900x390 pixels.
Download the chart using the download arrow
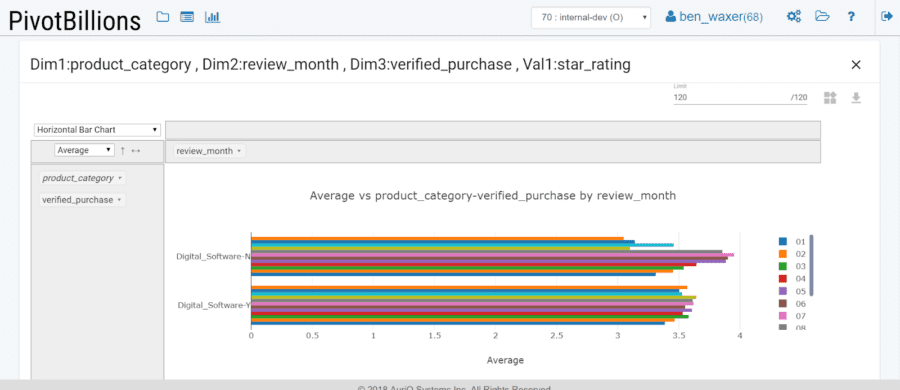(856, 98)
